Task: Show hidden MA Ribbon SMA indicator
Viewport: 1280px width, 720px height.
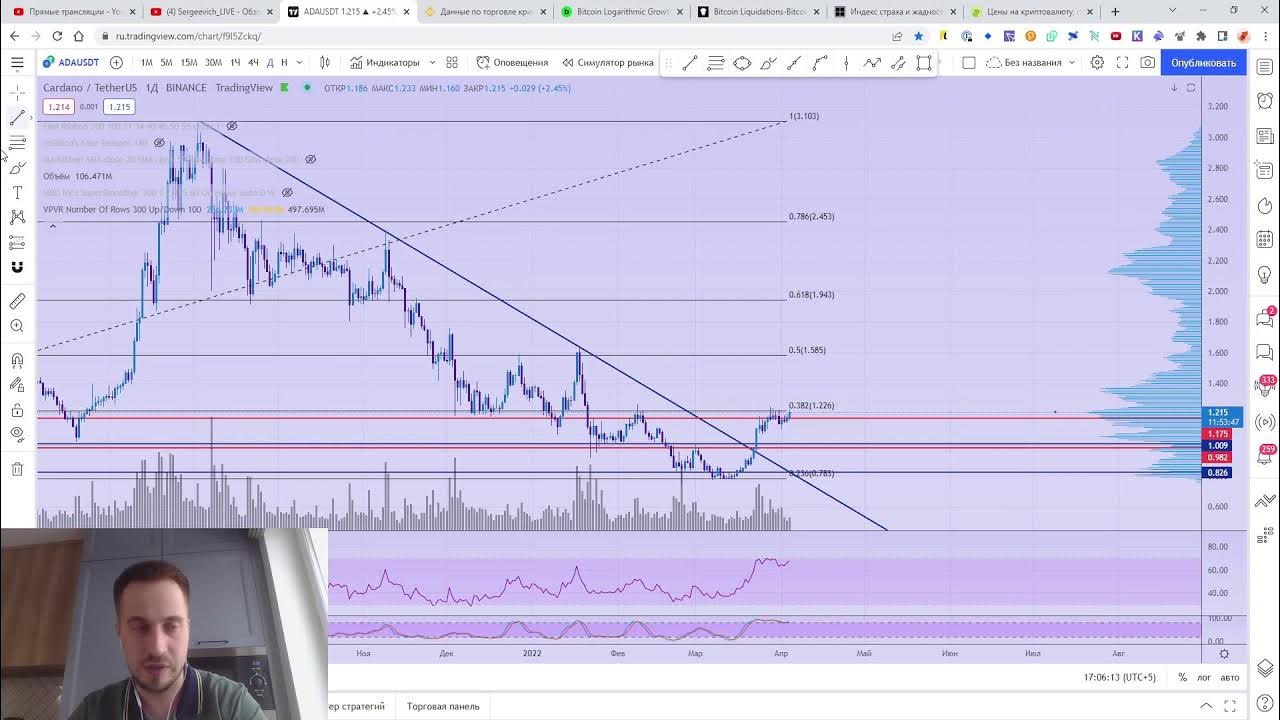Action: (x=310, y=159)
